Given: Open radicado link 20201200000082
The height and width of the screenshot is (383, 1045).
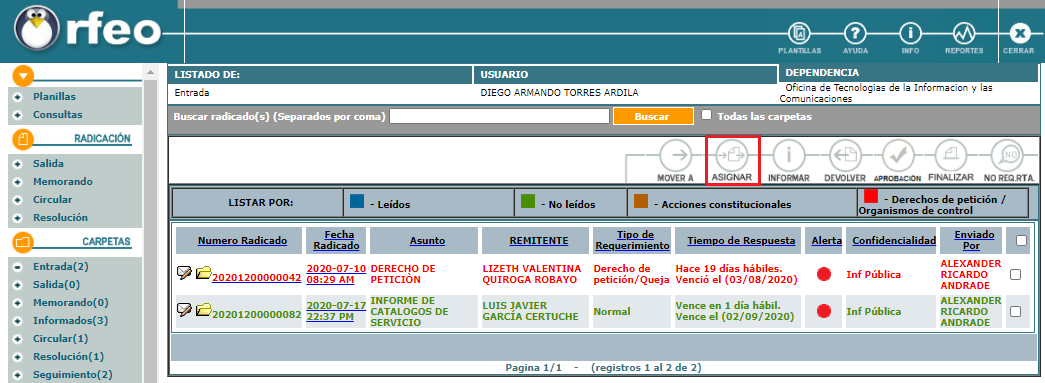Looking at the screenshot, I should (x=257, y=314).
